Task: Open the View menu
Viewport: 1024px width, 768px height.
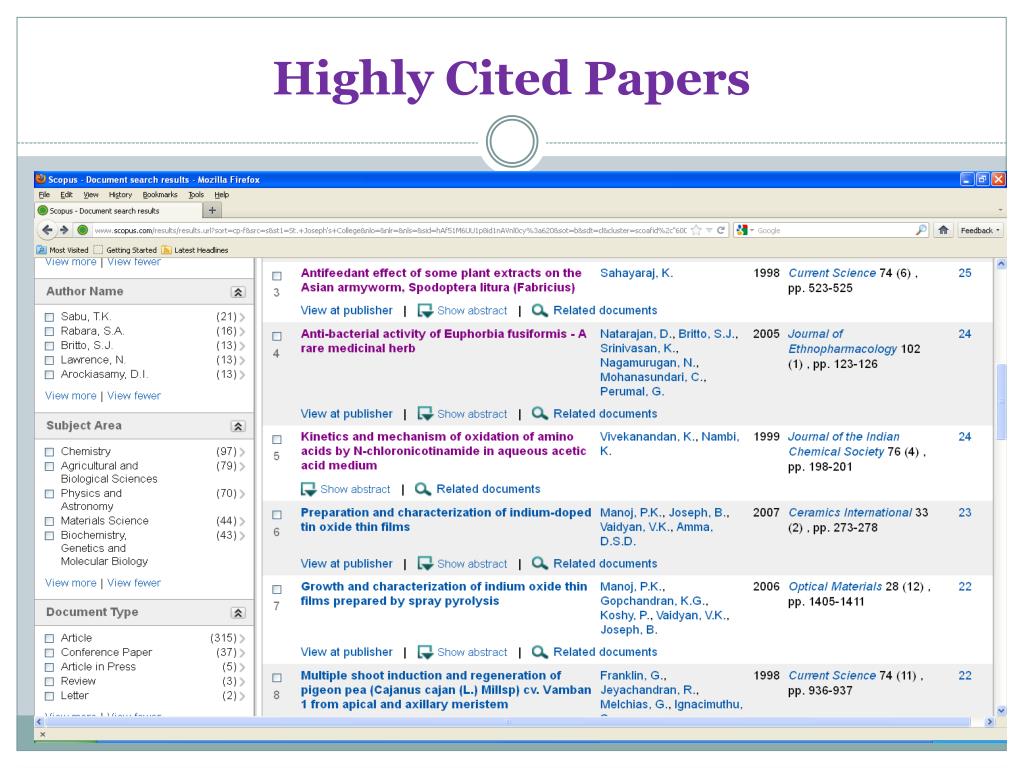Action: [91, 195]
